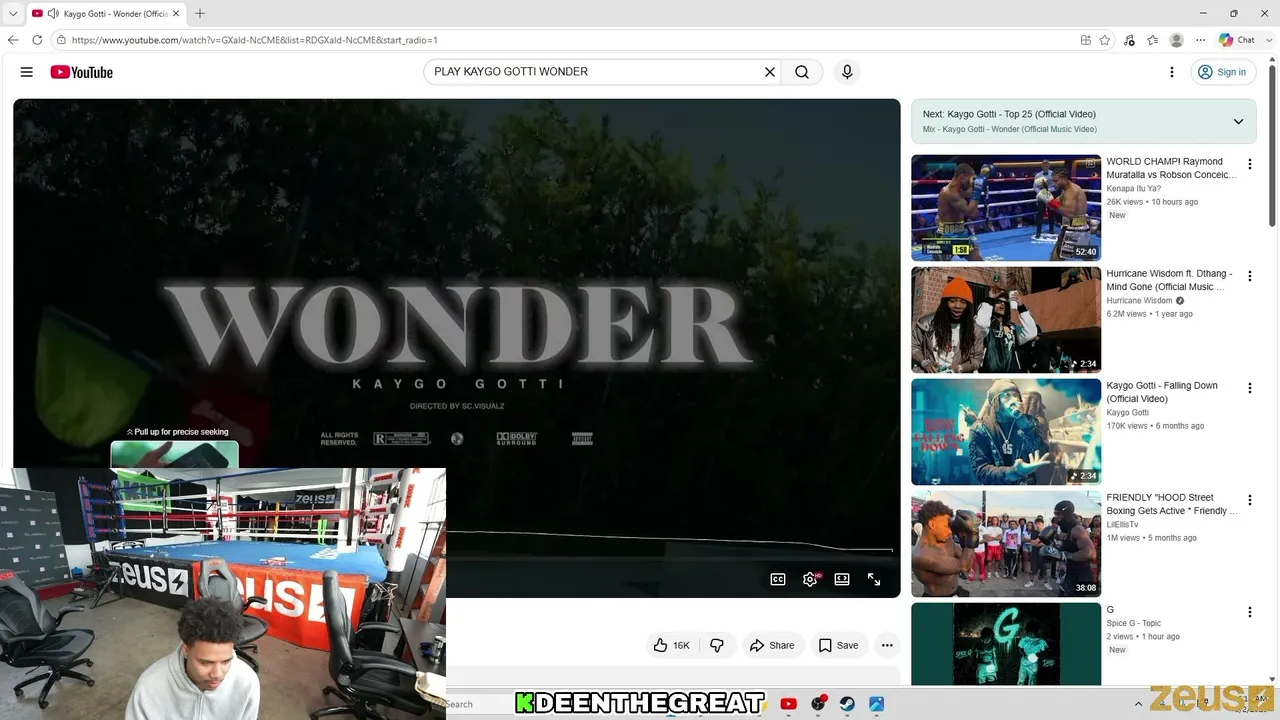Screen dimensions: 1280x720
Task: Open the FRIENDLY HOOD Street Boxing thumbnail
Action: tap(1006, 544)
